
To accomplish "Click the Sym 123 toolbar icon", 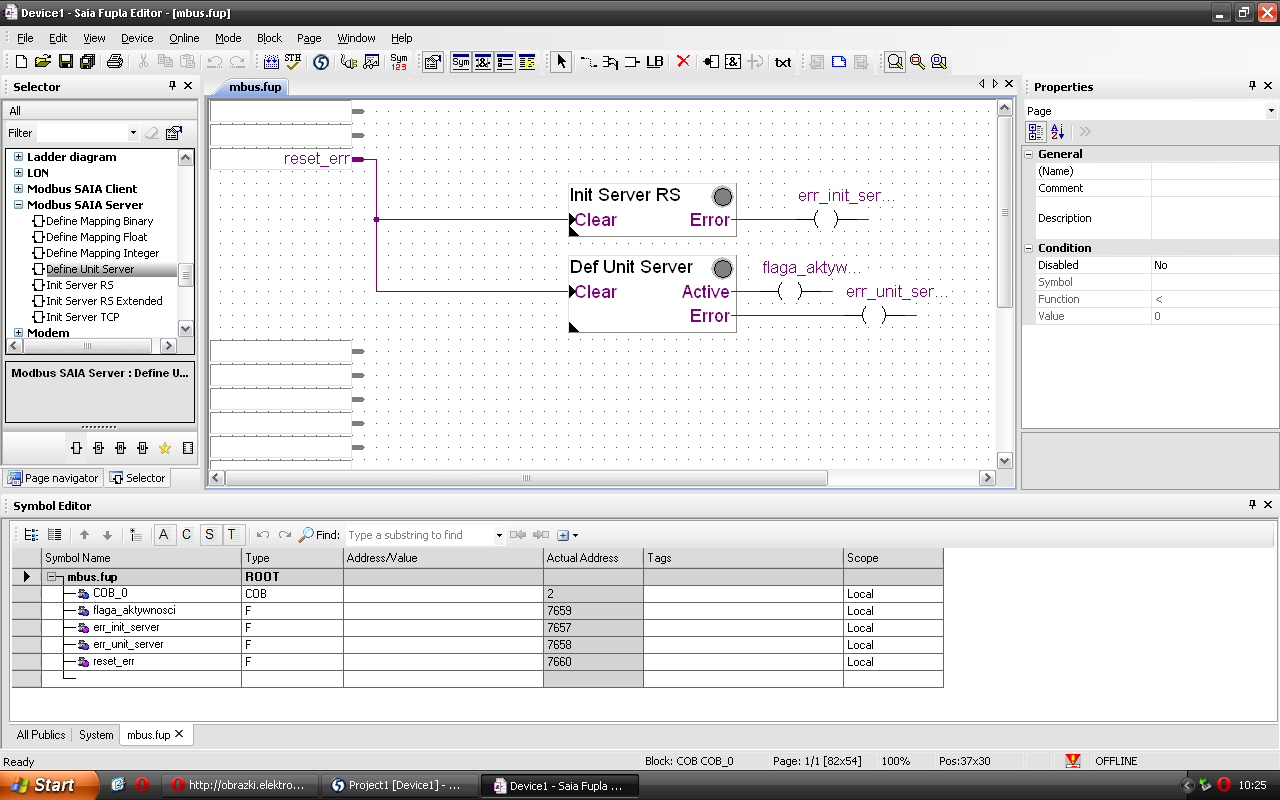I will pyautogui.click(x=399, y=62).
